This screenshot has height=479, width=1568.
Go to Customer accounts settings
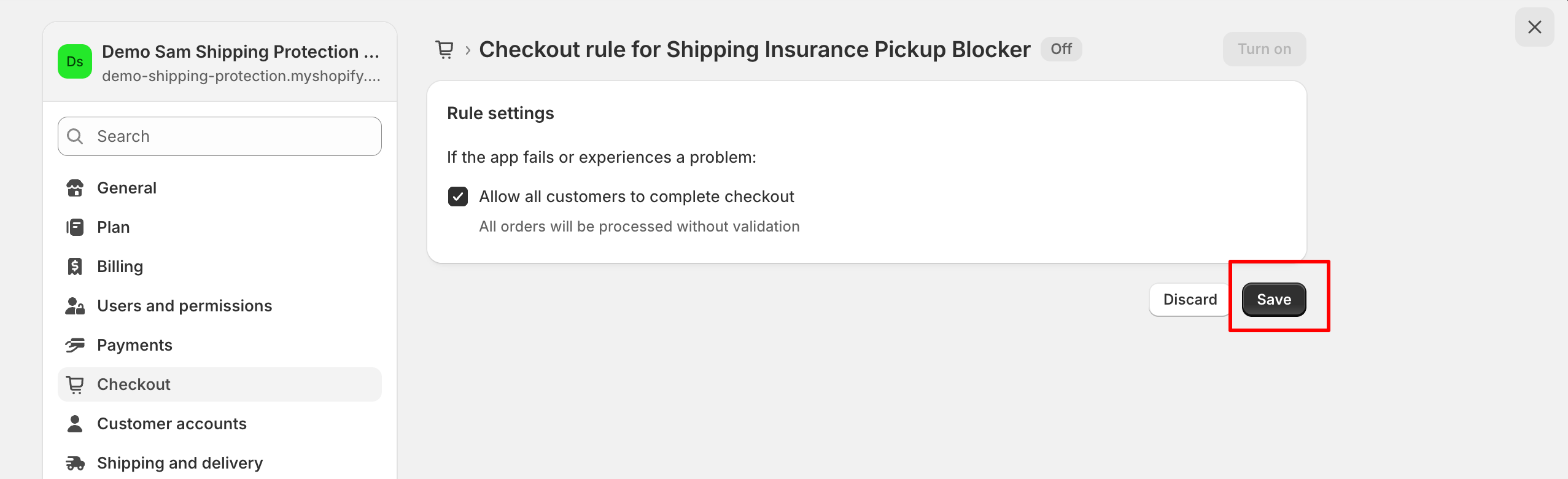[172, 424]
